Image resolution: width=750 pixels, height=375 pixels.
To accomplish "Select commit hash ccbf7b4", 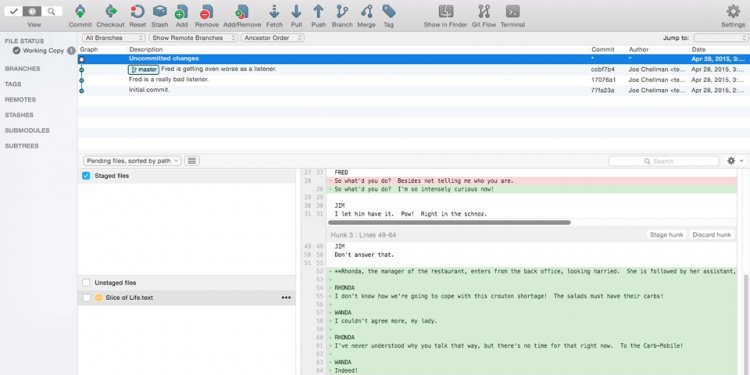I will click(x=603, y=69).
